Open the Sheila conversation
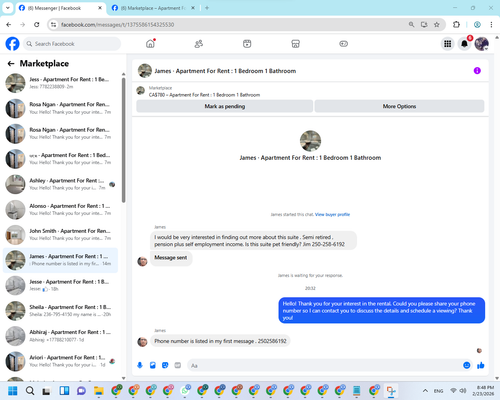Viewport: 500px width, 400px height. (61, 311)
